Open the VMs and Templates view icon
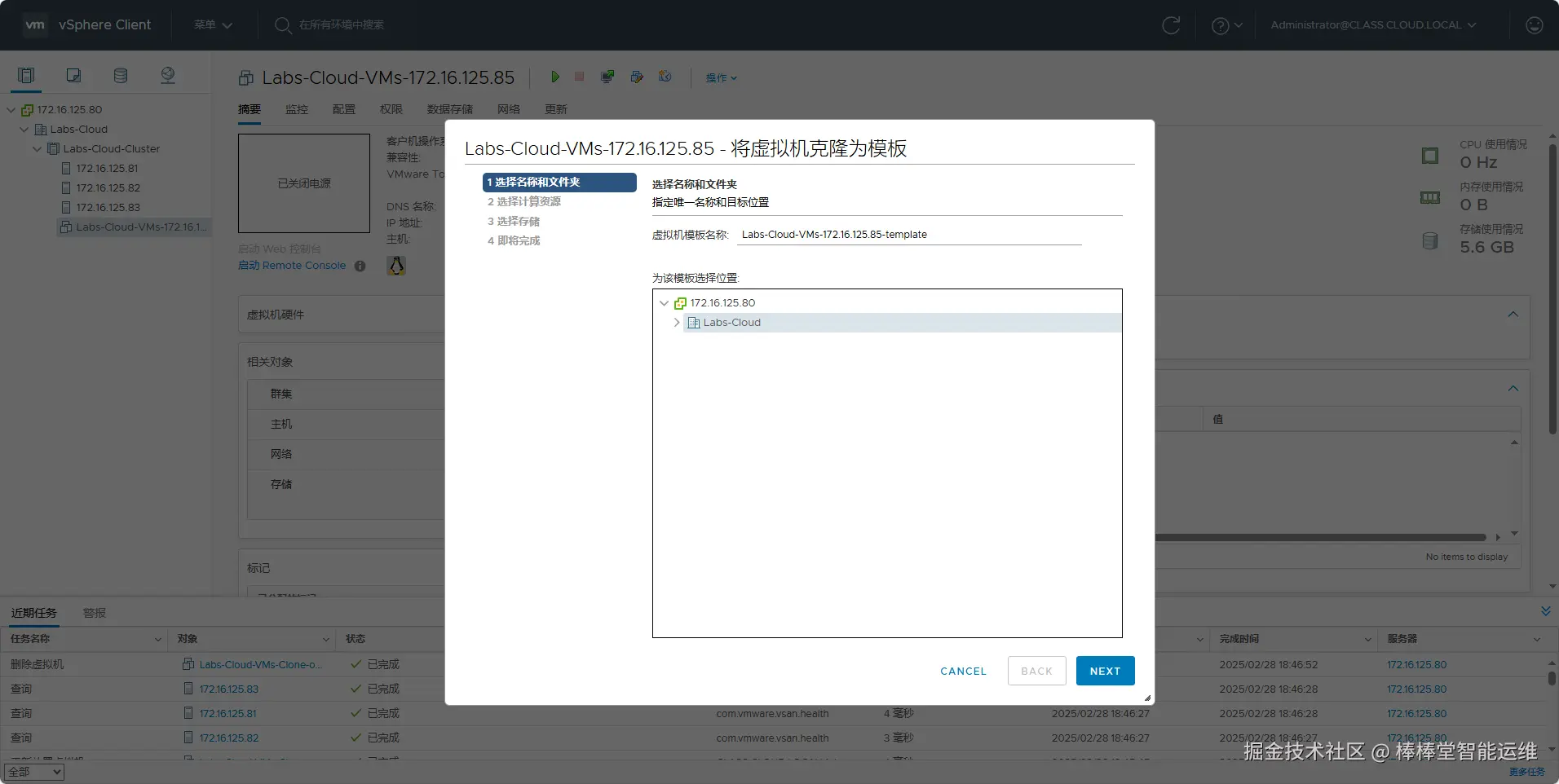This screenshot has width=1559, height=784. tap(73, 75)
